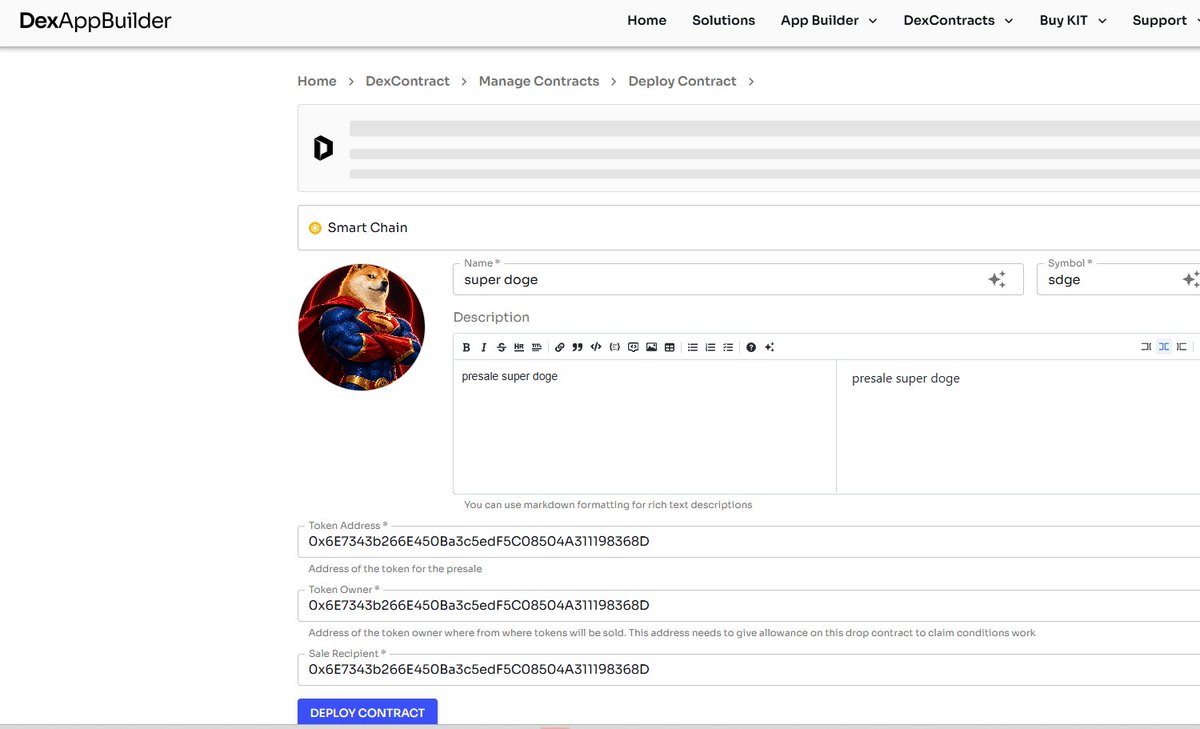This screenshot has height=729, width=1200.
Task: Go to DexContract breadcrumb link
Action: point(408,81)
